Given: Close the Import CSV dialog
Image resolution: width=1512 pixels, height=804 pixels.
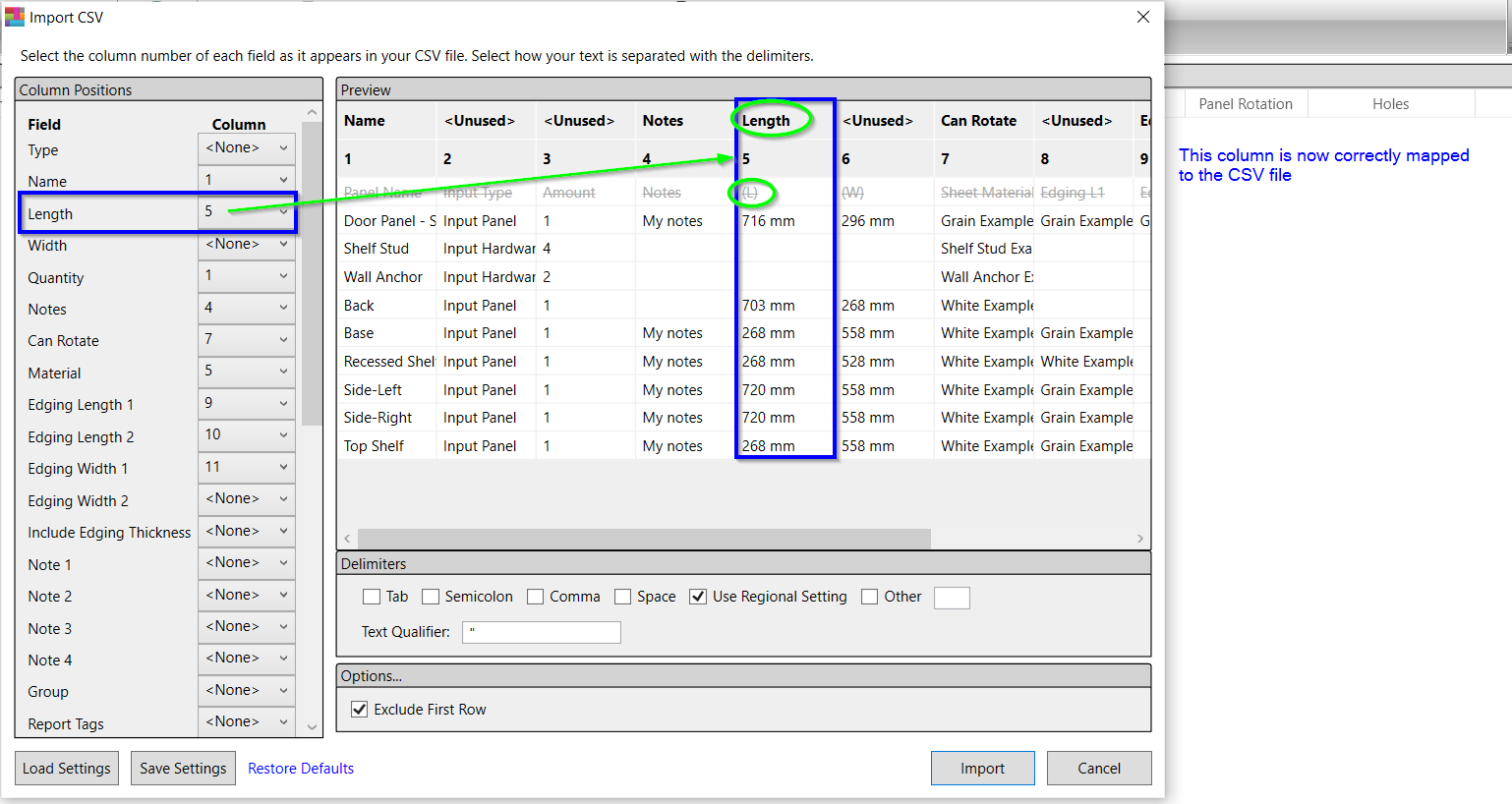Looking at the screenshot, I should (x=1143, y=17).
